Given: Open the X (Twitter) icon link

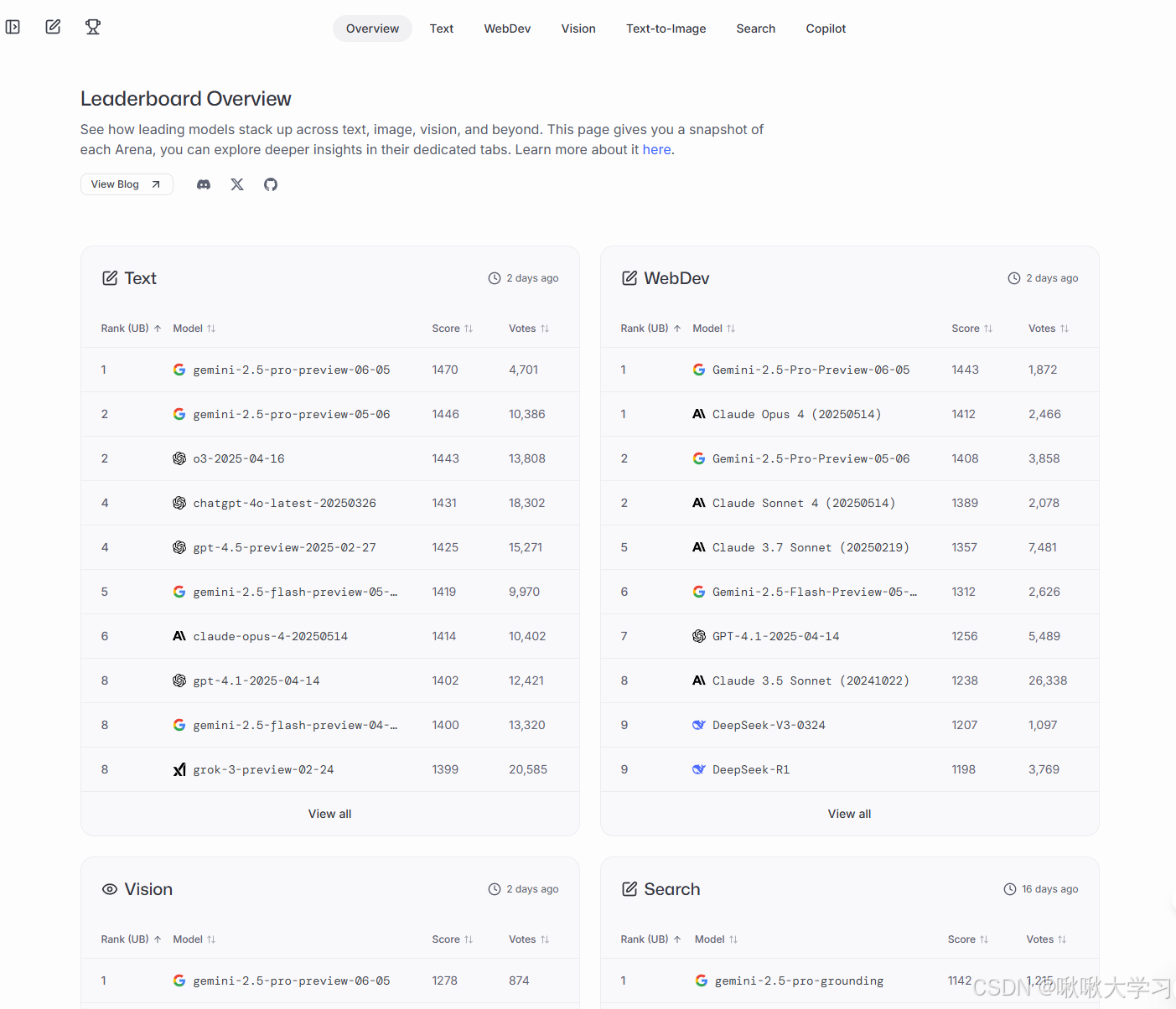Looking at the screenshot, I should (237, 184).
